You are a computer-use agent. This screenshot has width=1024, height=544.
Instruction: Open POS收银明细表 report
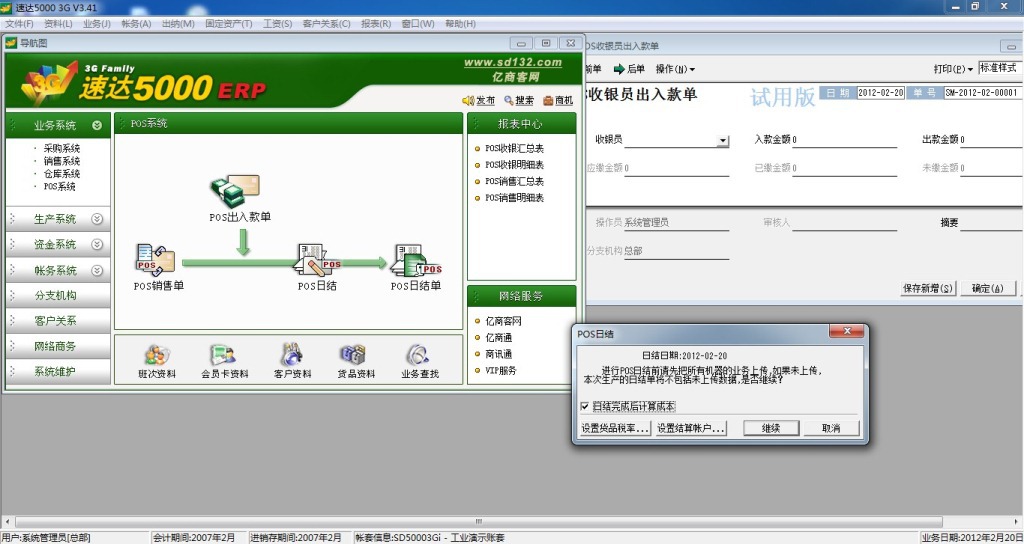coord(514,165)
